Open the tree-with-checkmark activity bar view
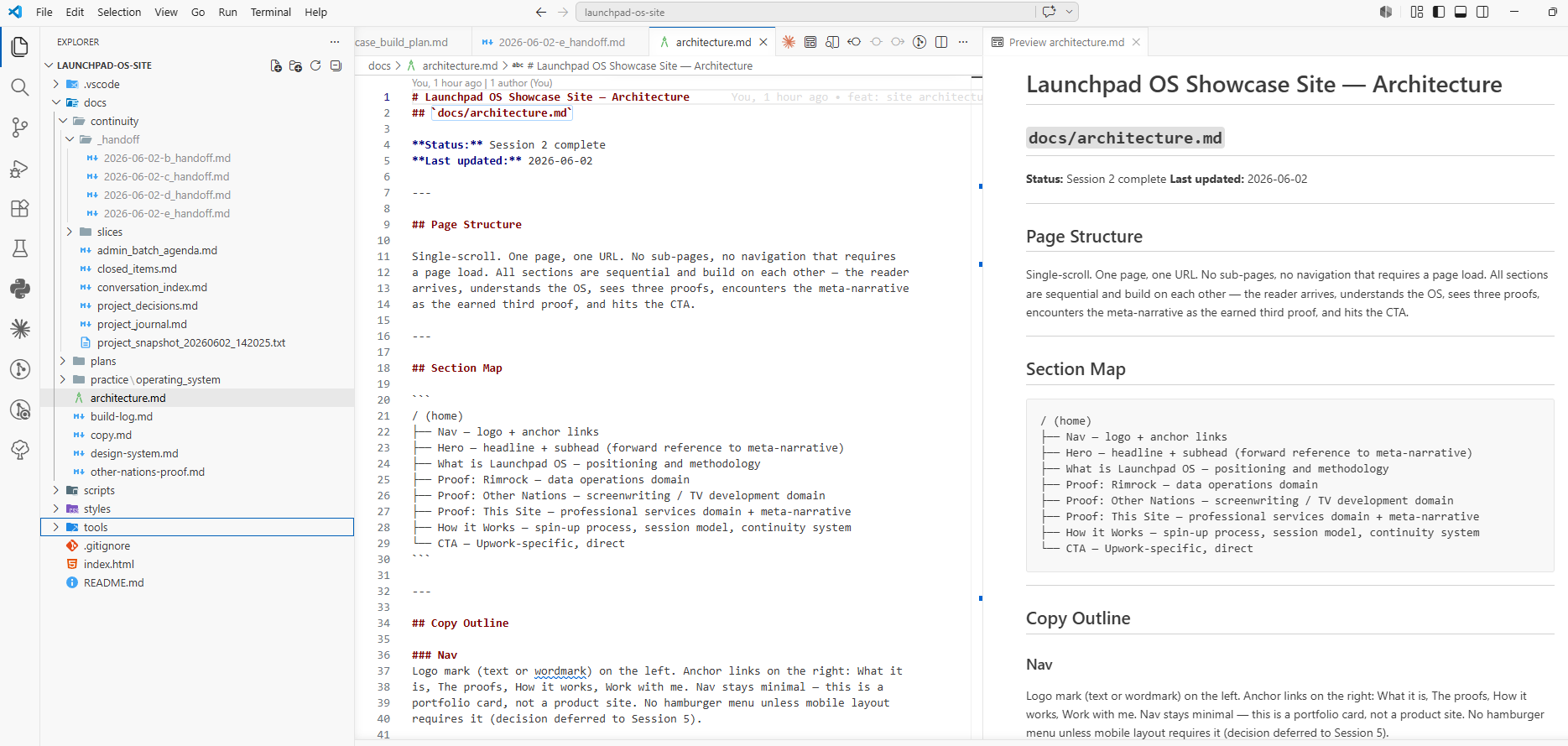The width and height of the screenshot is (1568, 746). 20,450
